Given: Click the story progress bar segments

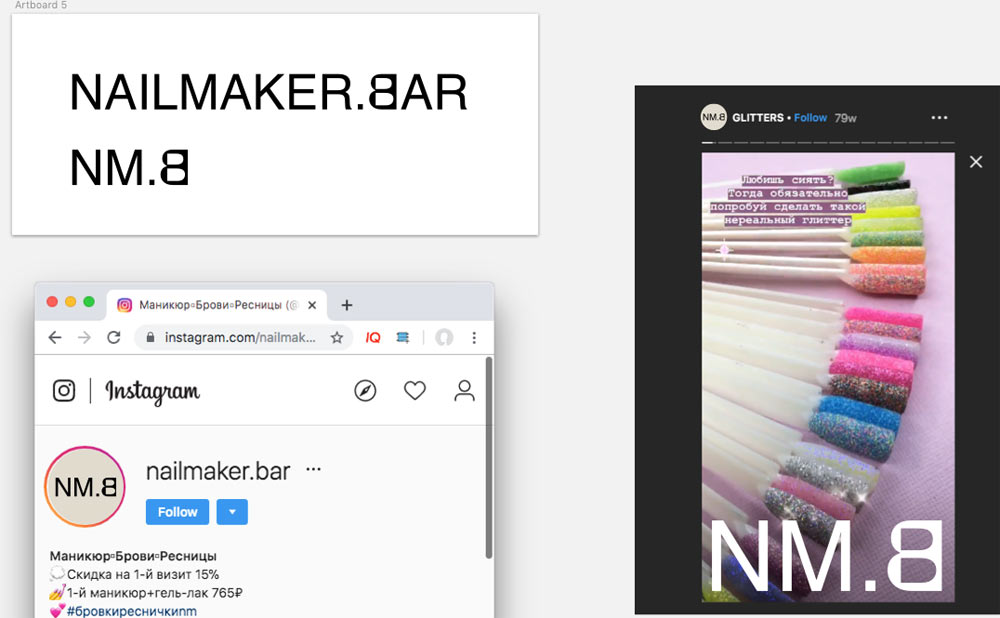Looking at the screenshot, I should coord(827,144).
